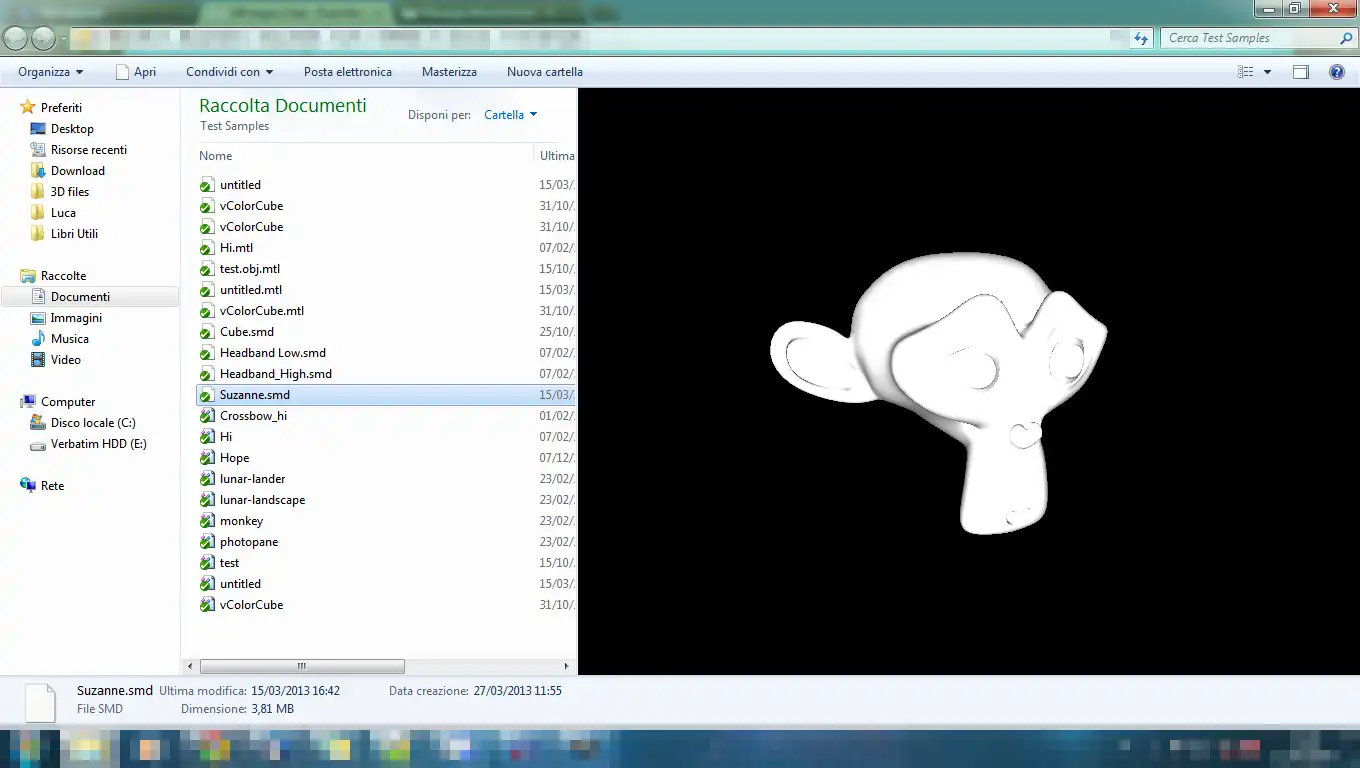Select the file untitled.mtl
The width and height of the screenshot is (1360, 768).
click(x=251, y=290)
